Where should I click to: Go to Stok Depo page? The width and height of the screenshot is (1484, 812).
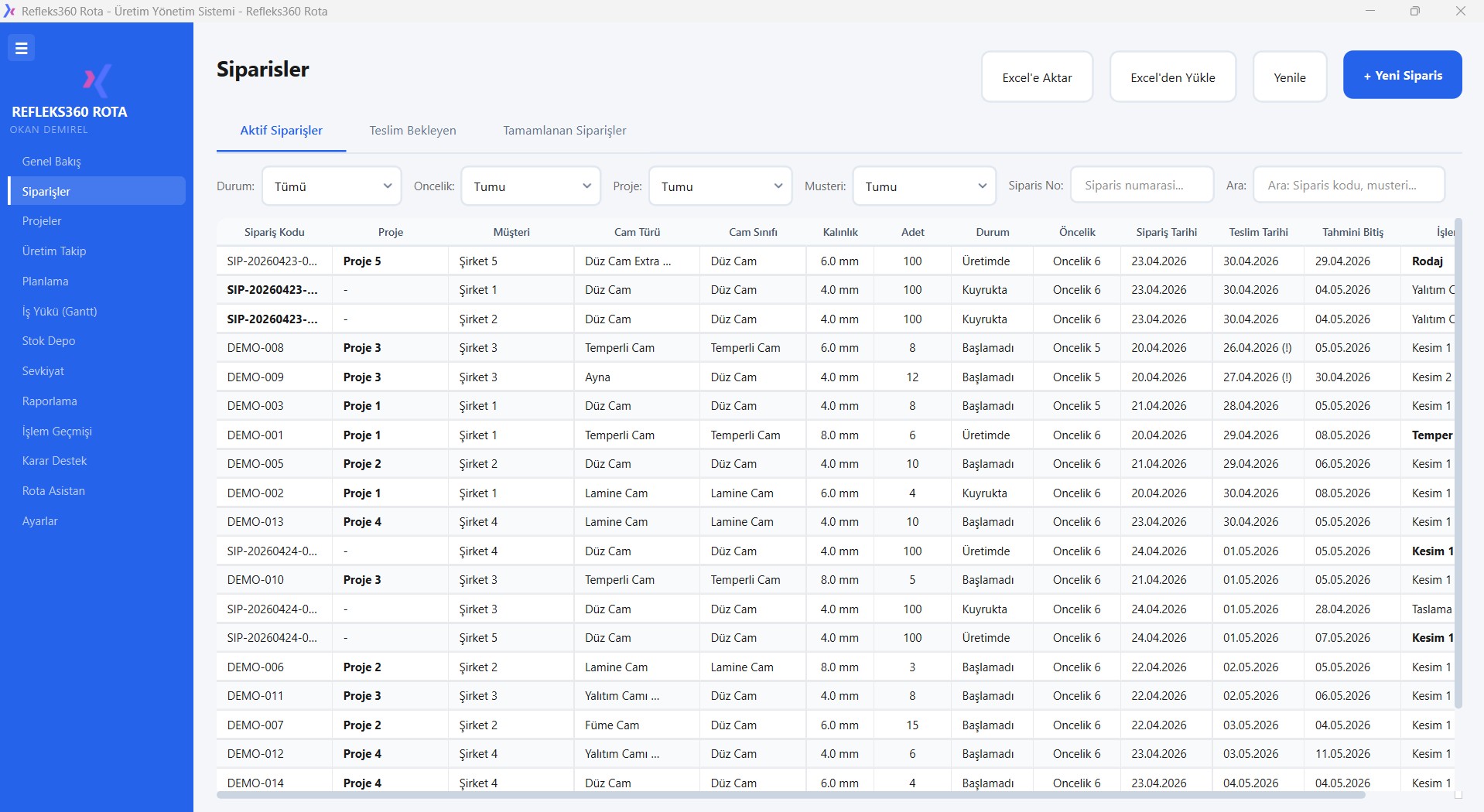pyautogui.click(x=49, y=341)
